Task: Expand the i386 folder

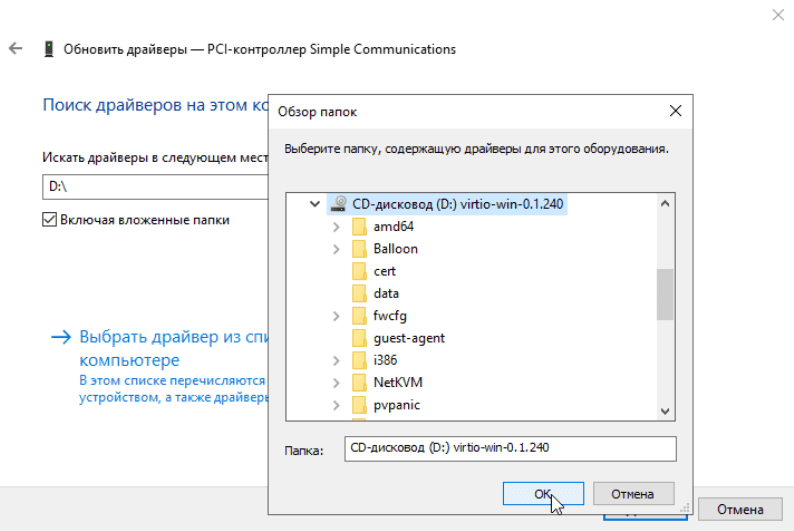Action: tap(336, 360)
